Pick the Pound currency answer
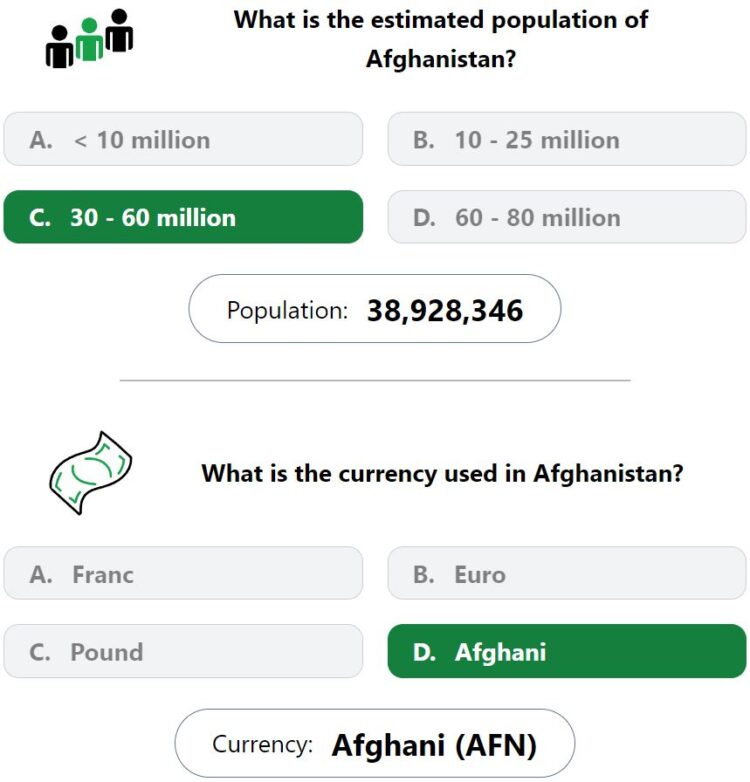This screenshot has width=750, height=782. [183, 651]
